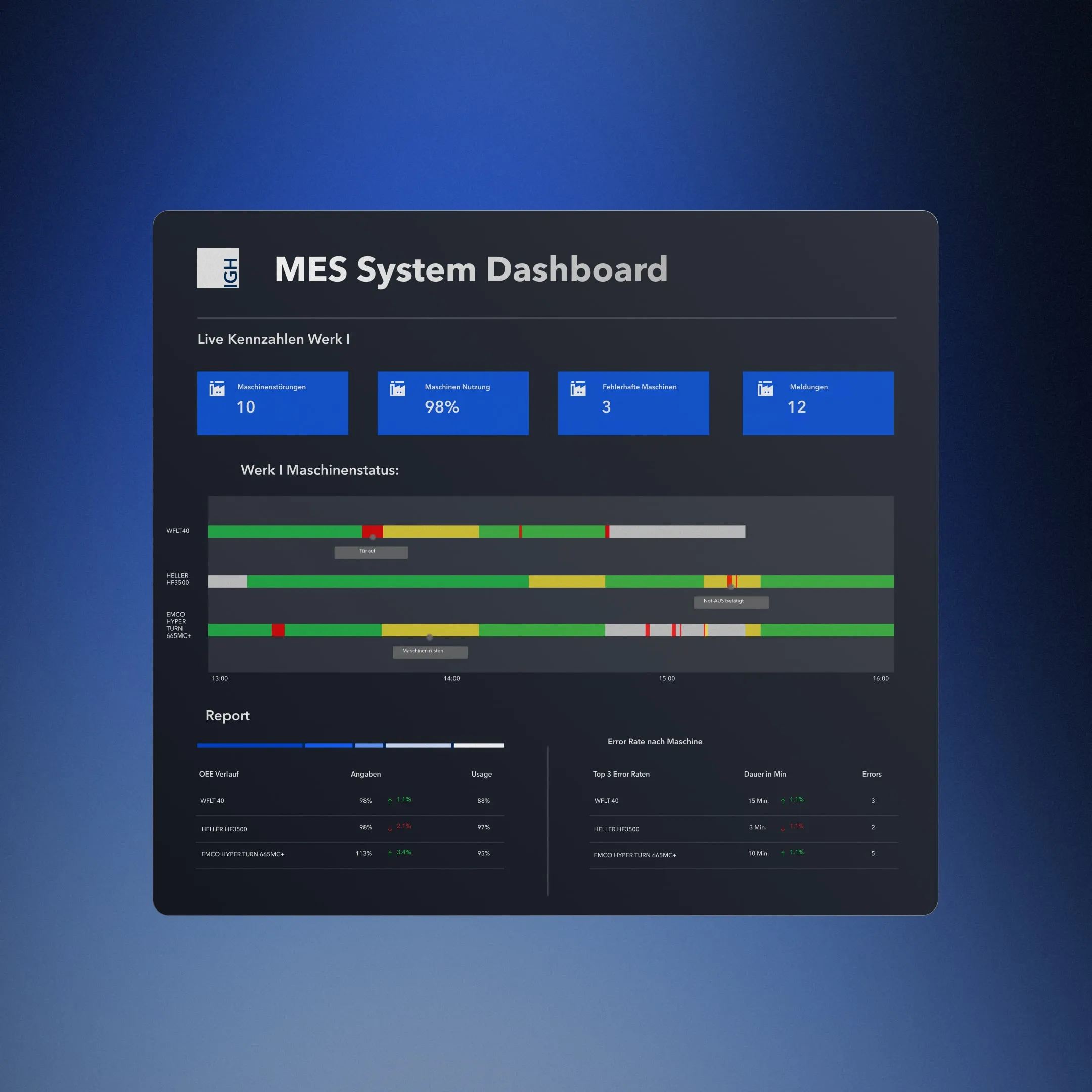The image size is (1092, 1092).
Task: Click the green up-arrow in EMCO HYPER TURN error row
Action: [x=782, y=854]
